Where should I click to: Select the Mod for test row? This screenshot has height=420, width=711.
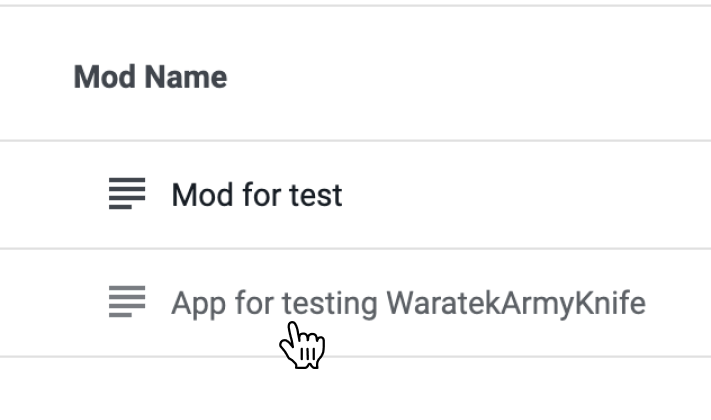[x=356, y=195]
